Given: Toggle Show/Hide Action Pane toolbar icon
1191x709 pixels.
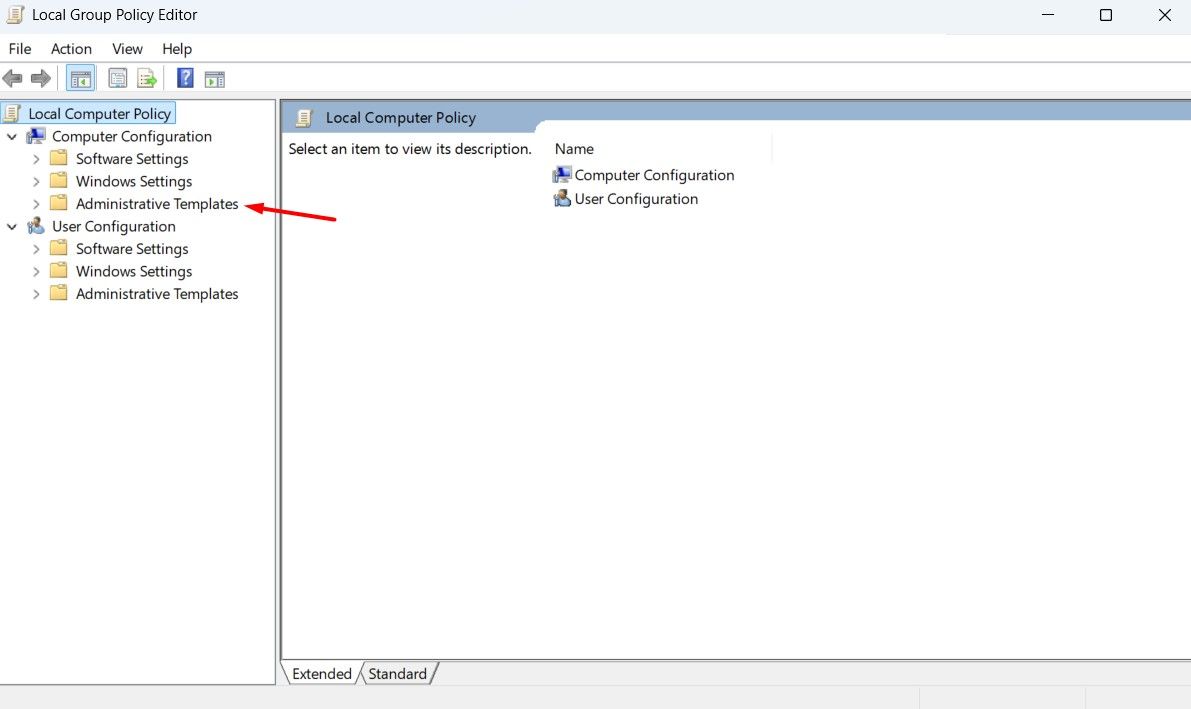Looking at the screenshot, I should 215,78.
